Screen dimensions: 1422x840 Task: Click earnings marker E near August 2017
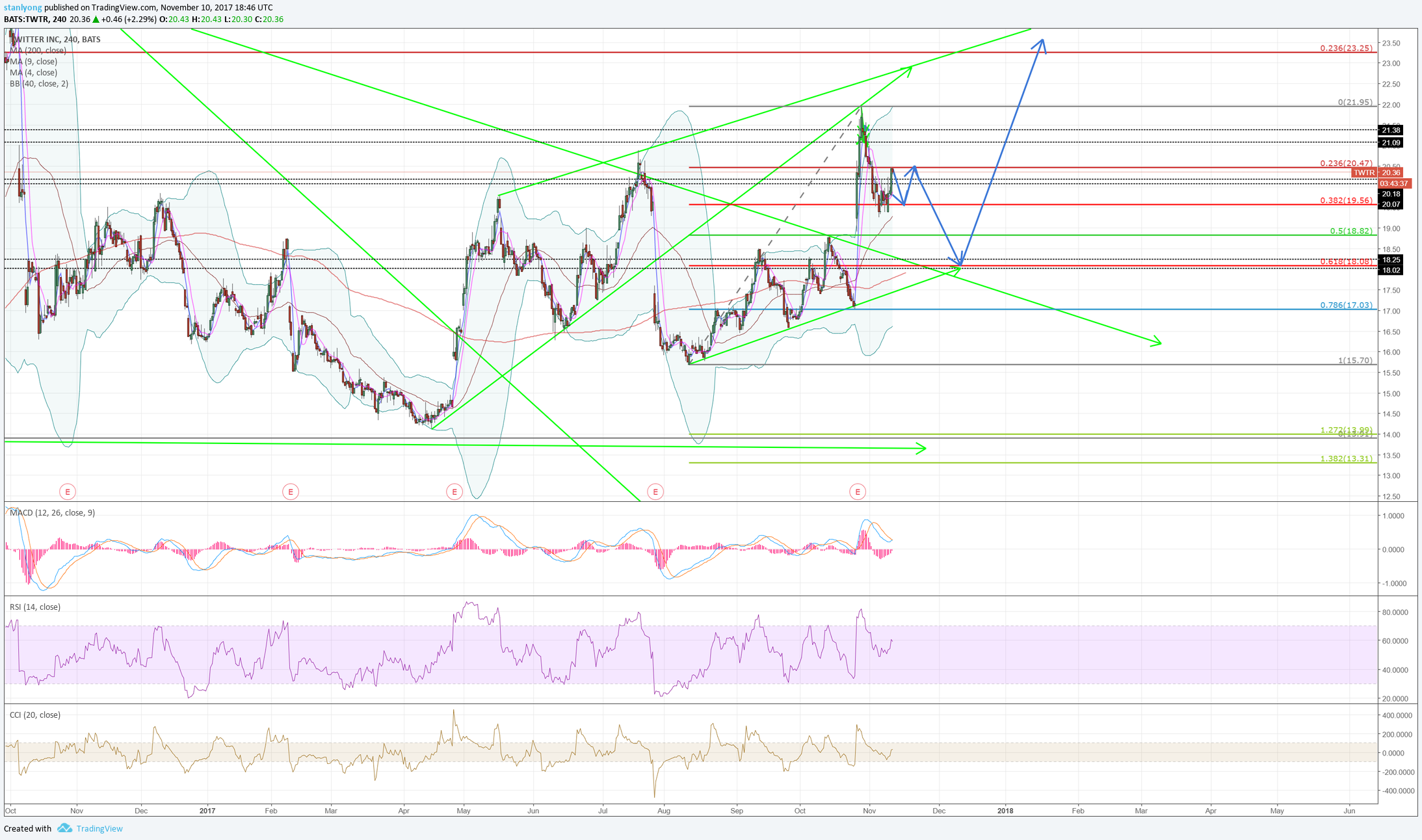point(655,492)
